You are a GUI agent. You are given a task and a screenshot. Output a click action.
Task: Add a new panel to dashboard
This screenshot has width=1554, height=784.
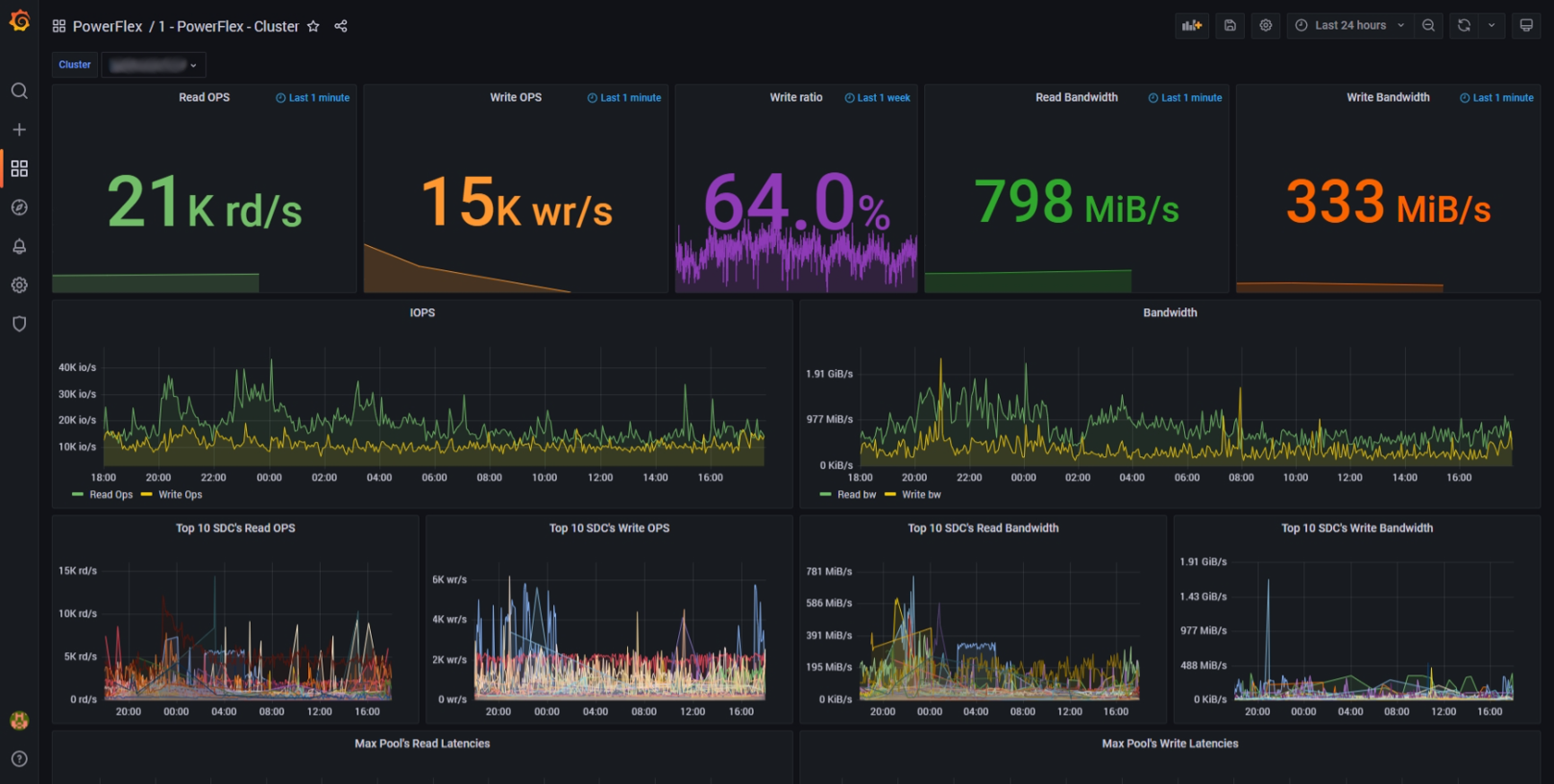[1192, 25]
